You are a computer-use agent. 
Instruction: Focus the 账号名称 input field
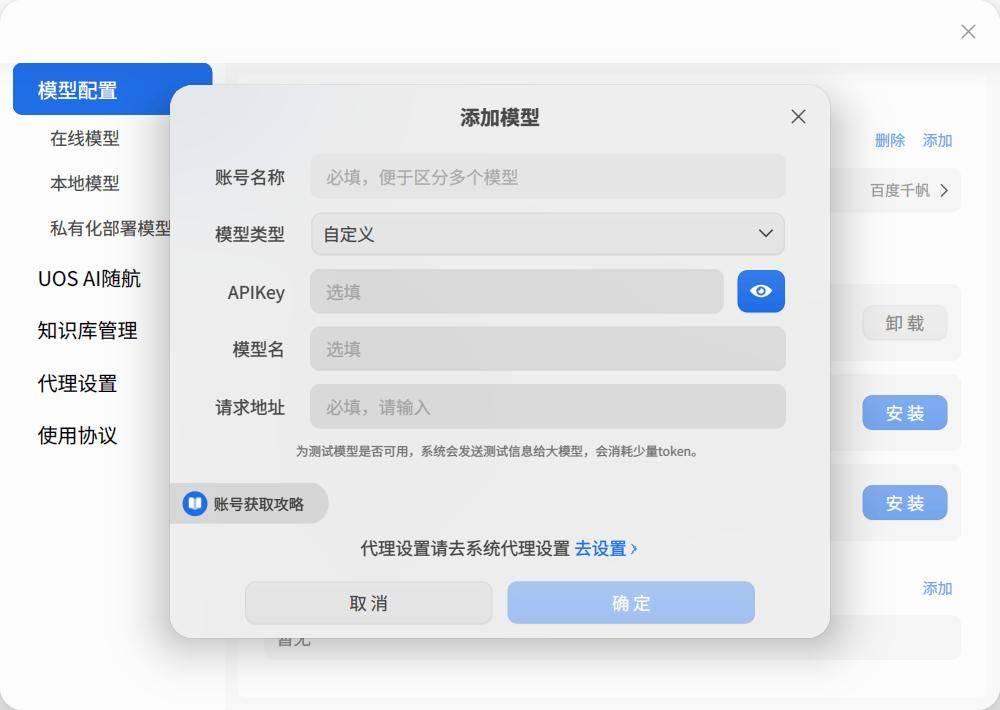(x=548, y=177)
